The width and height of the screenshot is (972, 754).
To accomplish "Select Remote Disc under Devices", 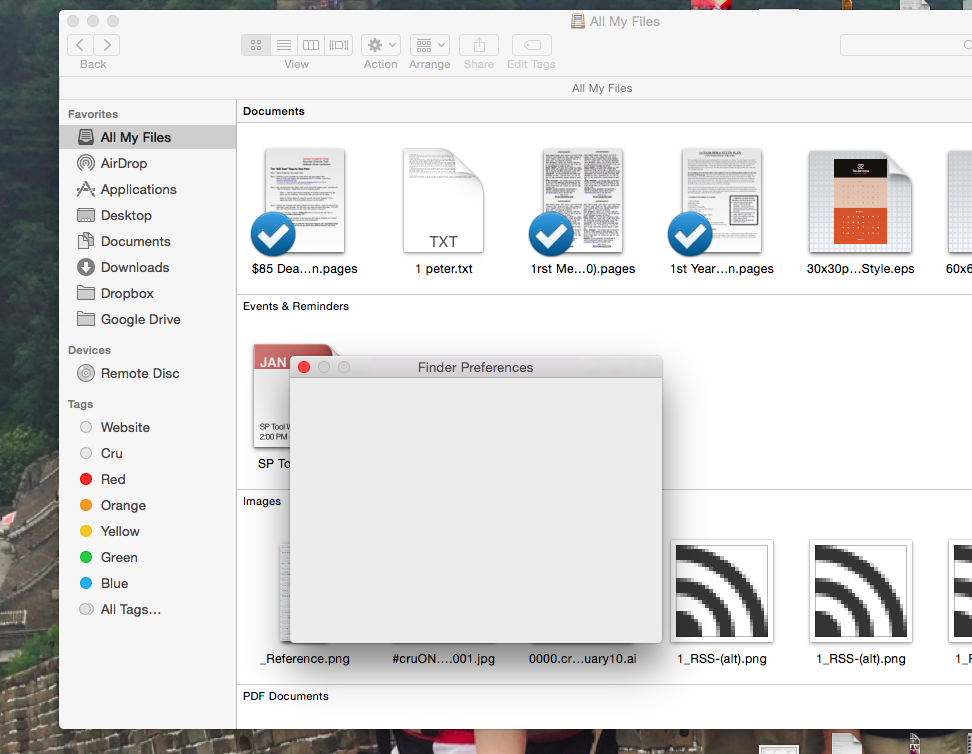I will click(148, 373).
